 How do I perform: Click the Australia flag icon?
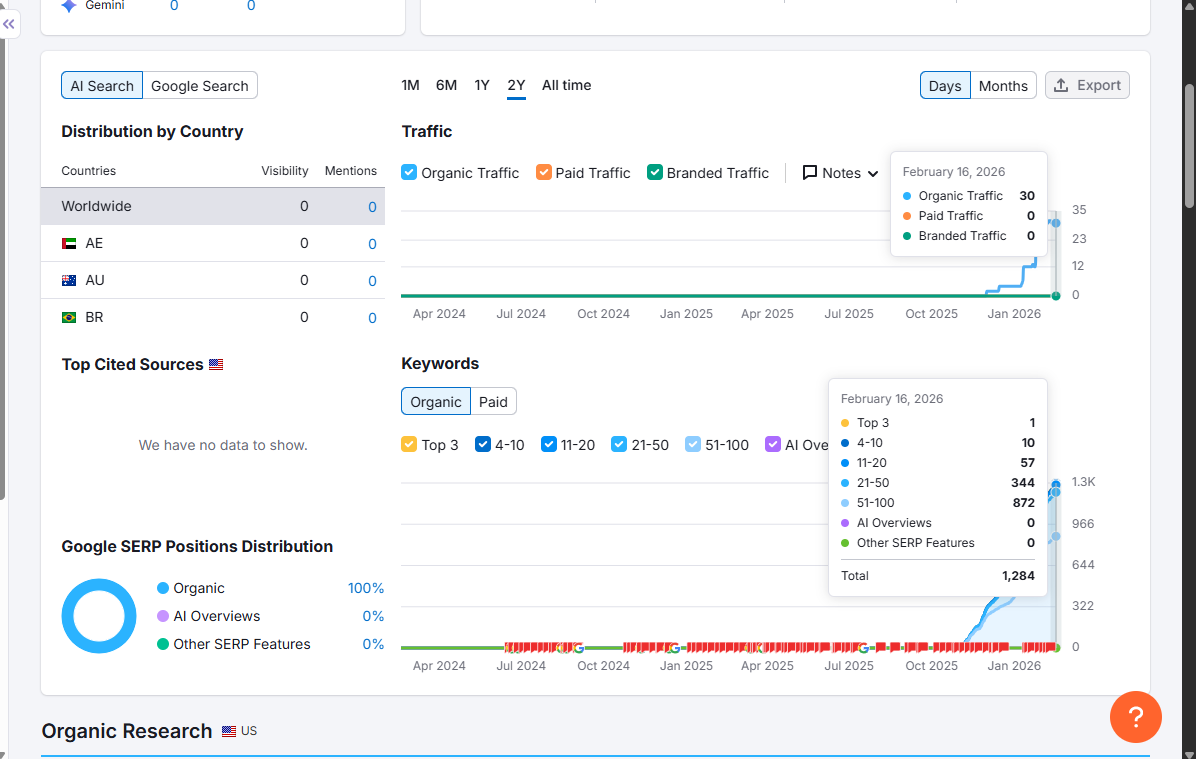coord(69,281)
